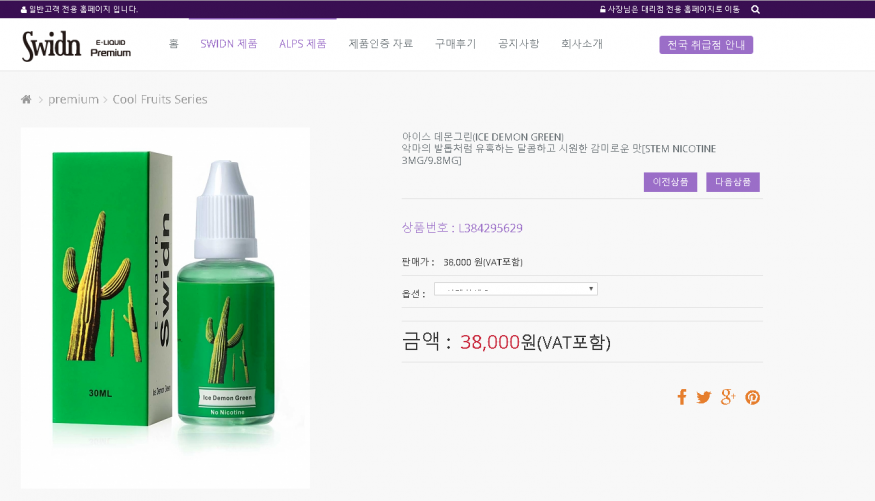Go to next product 다음상품

point(733,182)
